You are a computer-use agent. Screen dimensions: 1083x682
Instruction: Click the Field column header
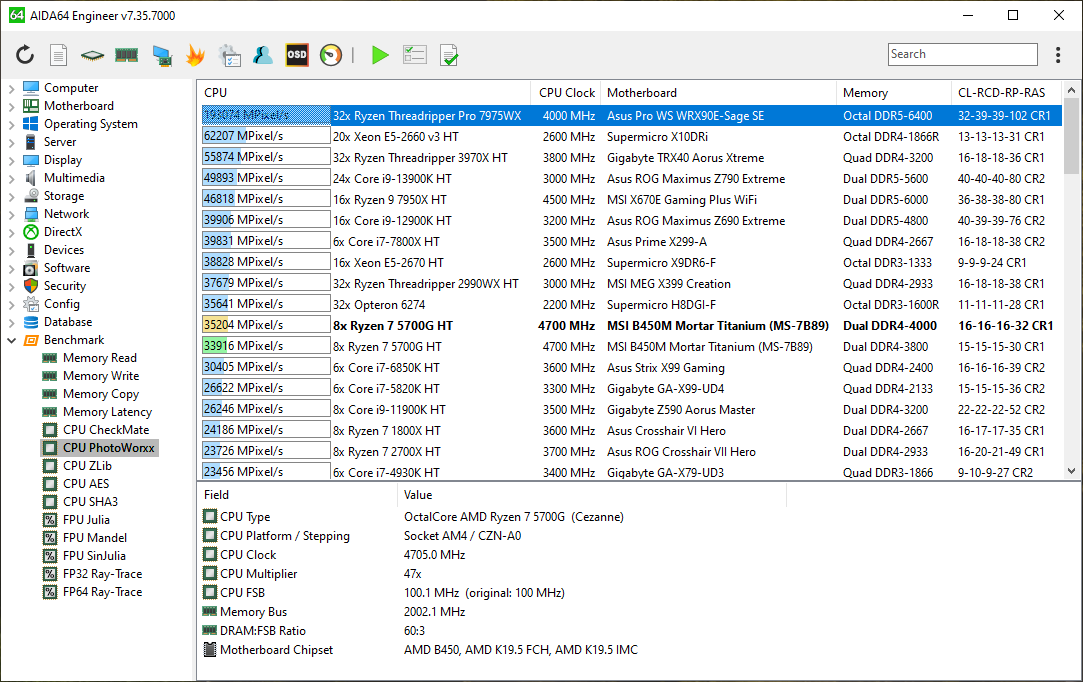point(297,495)
